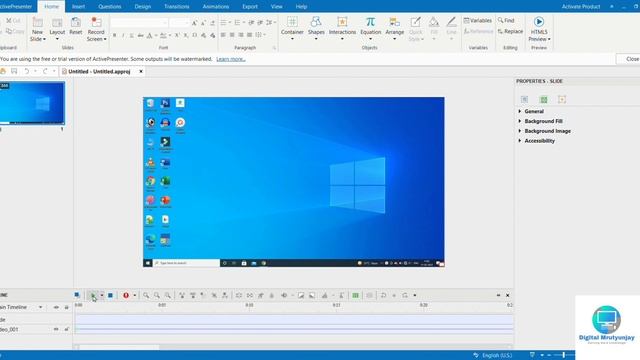This screenshot has width=640, height=360.
Task: Open the Shapes gallery
Action: point(316,28)
